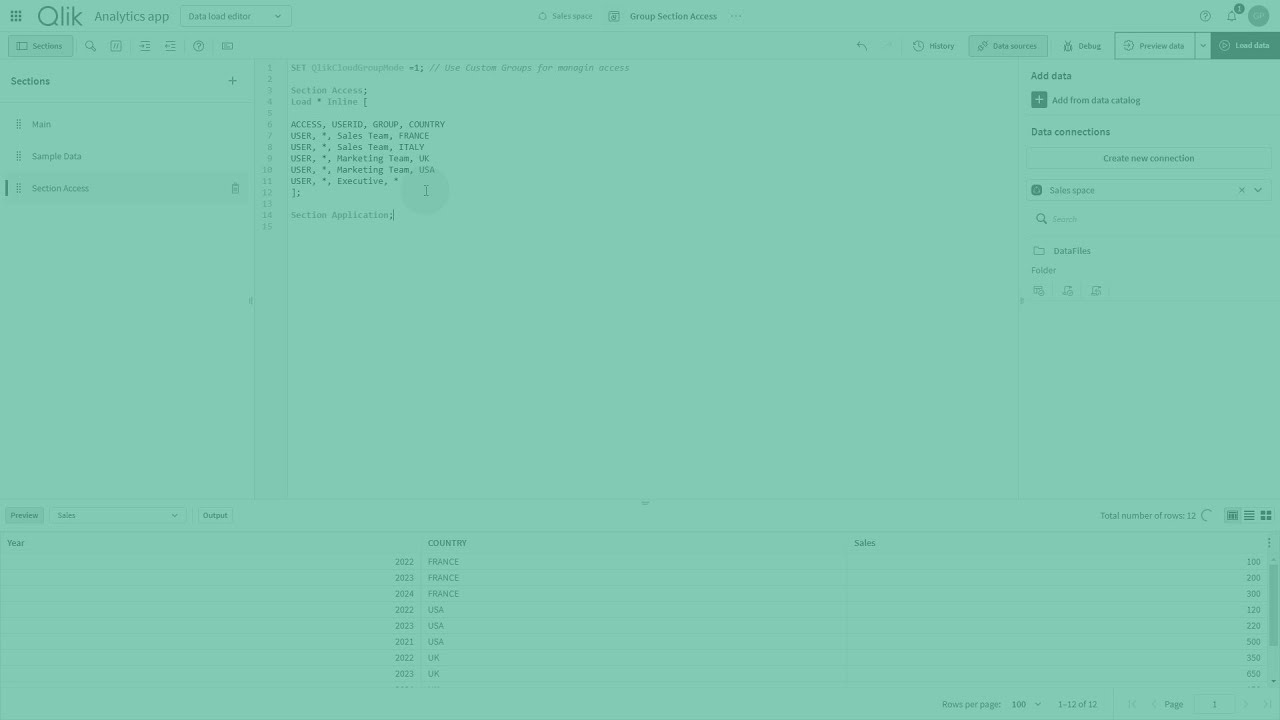
Task: Expand the Sales space connection dropdown
Action: (x=1258, y=190)
